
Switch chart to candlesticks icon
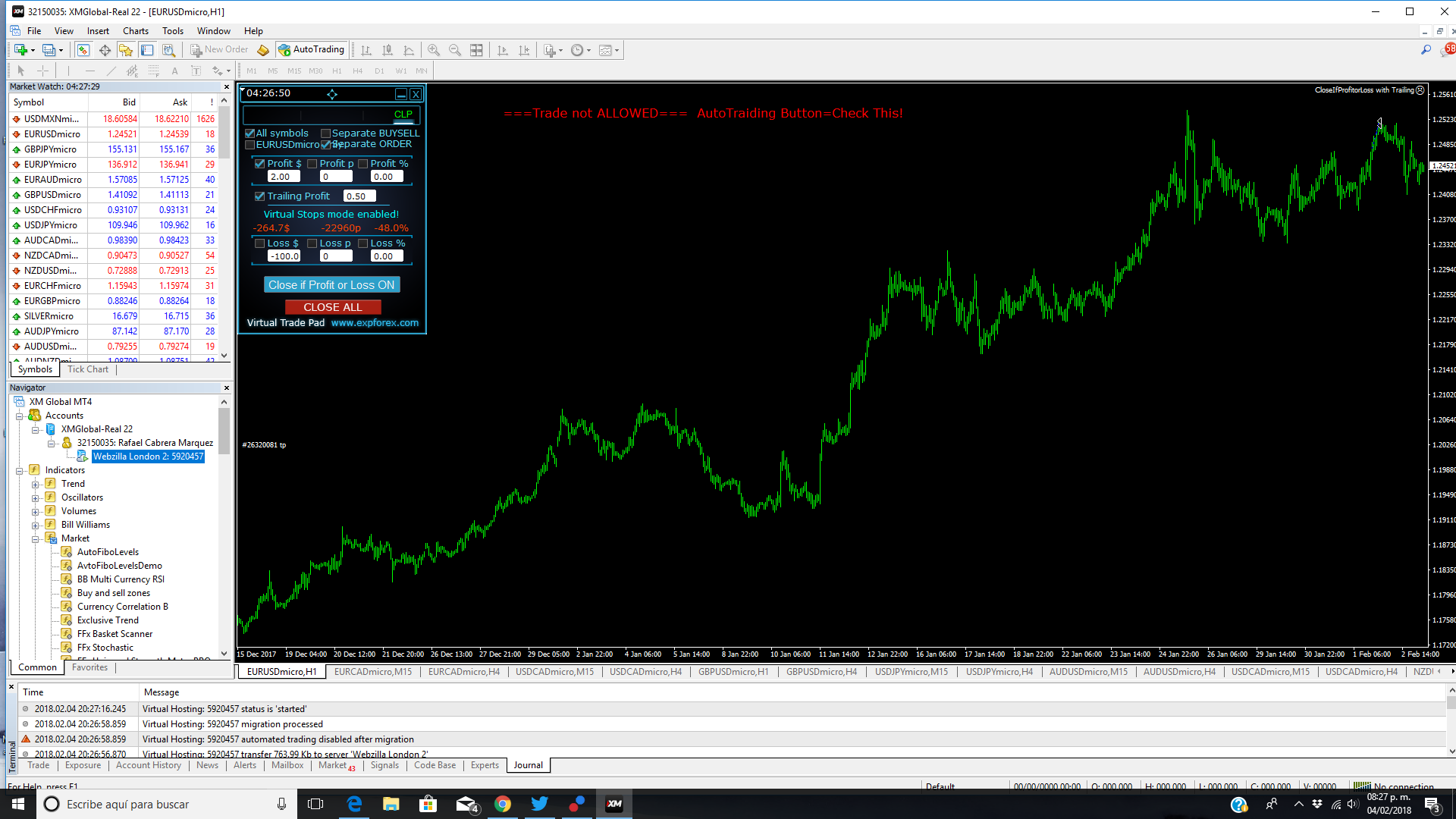(x=388, y=50)
